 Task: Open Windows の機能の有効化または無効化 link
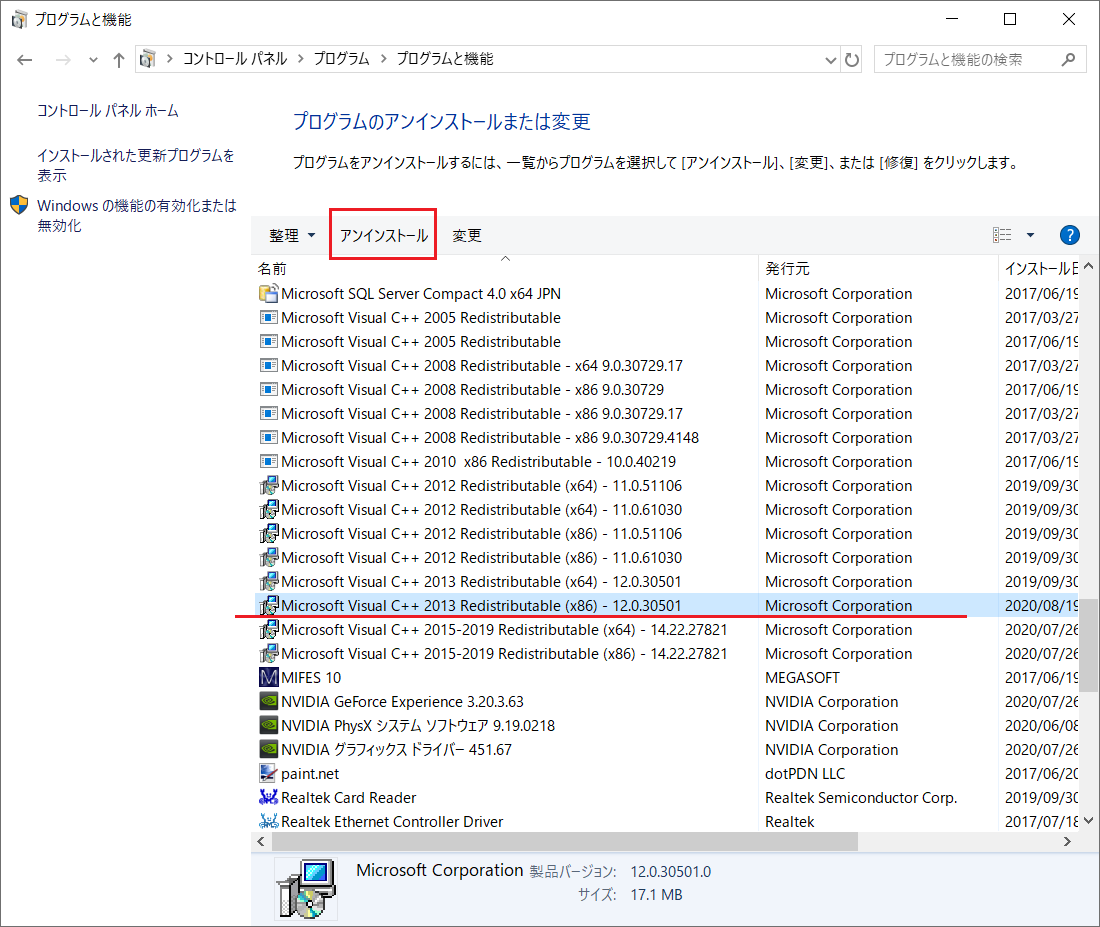[137, 215]
